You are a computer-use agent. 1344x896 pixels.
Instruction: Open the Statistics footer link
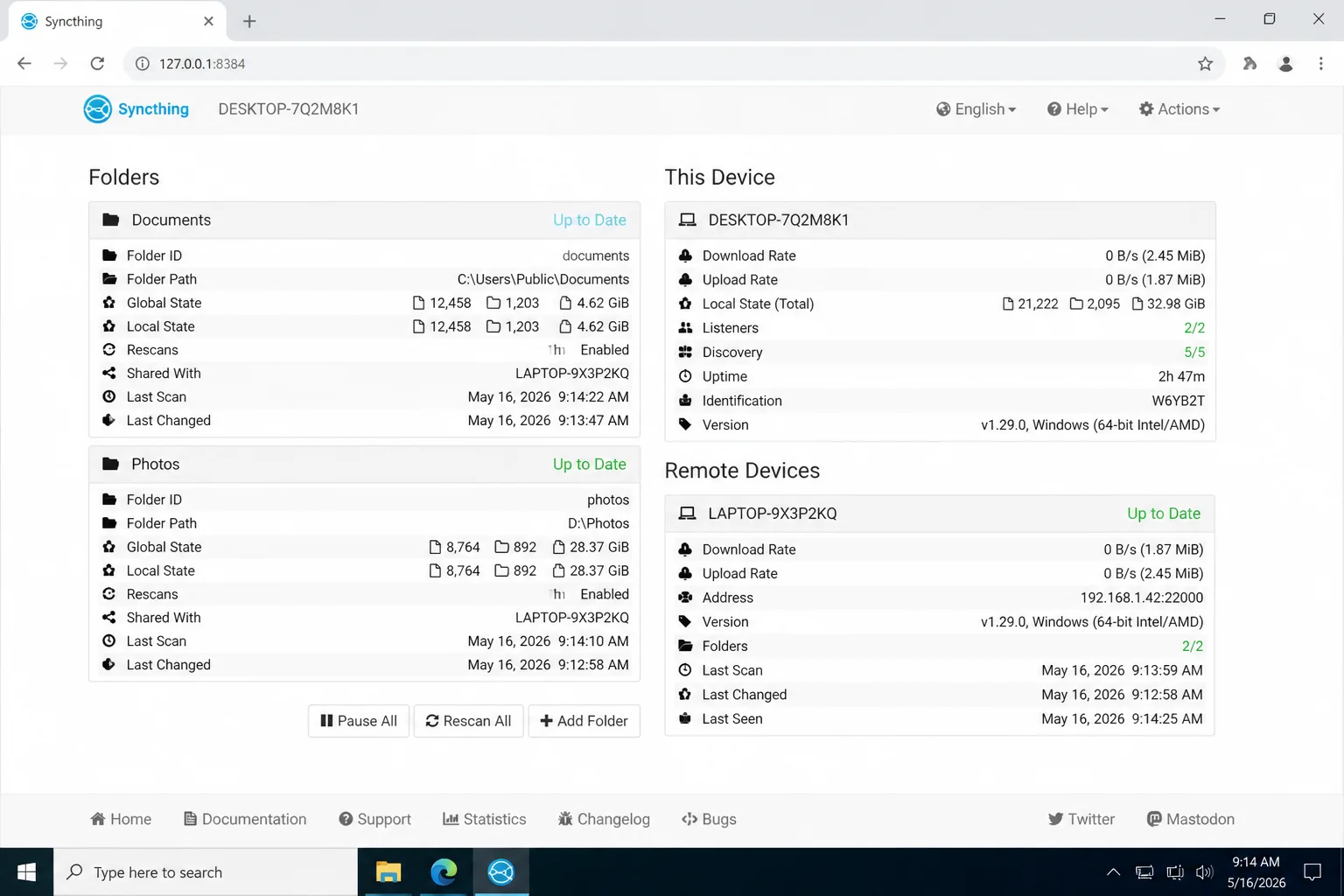point(485,819)
